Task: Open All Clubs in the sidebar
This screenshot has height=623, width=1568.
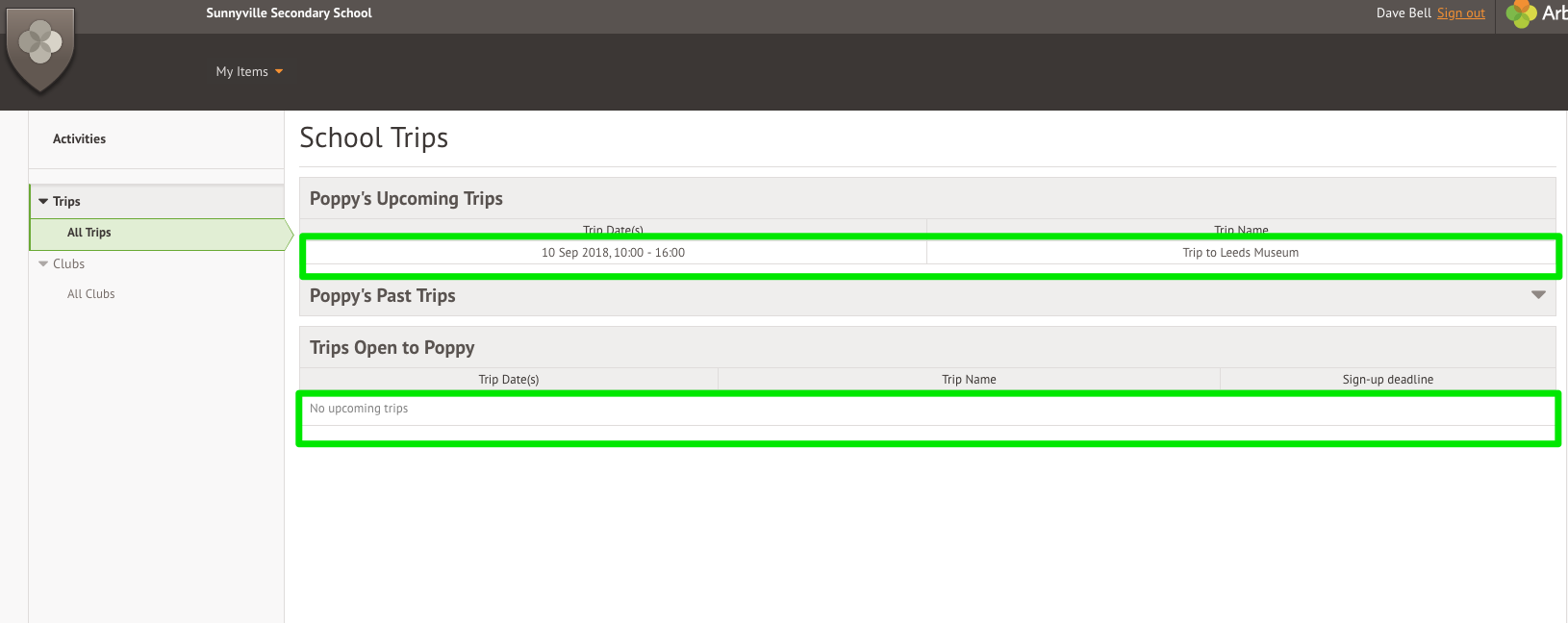Action: pos(91,294)
